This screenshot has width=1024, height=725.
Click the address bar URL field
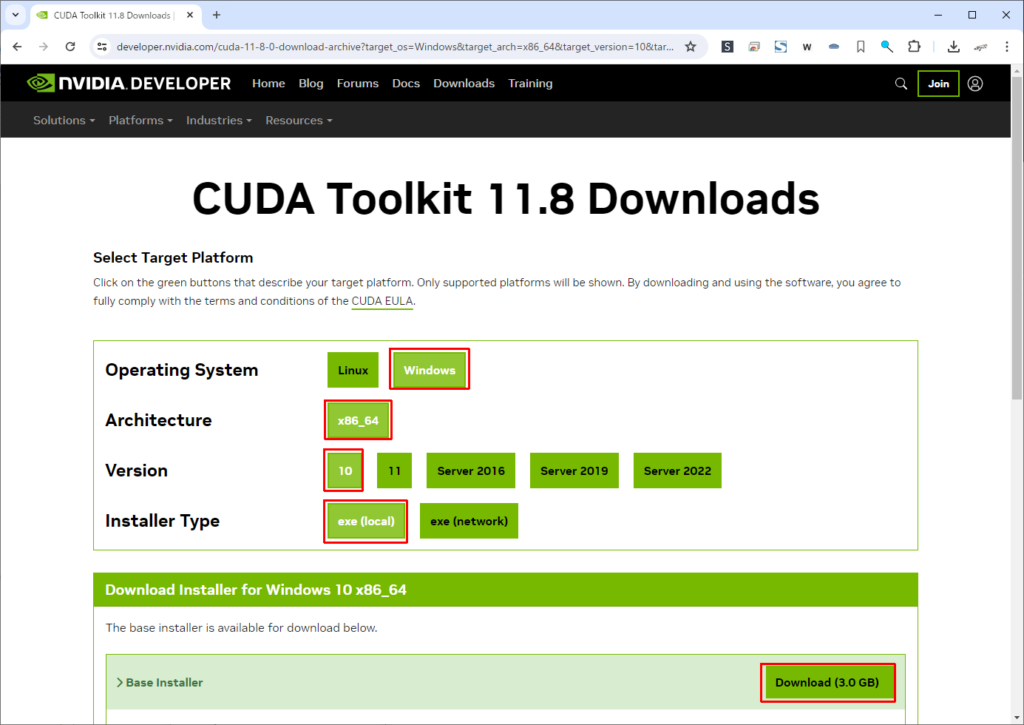pyautogui.click(x=395, y=46)
